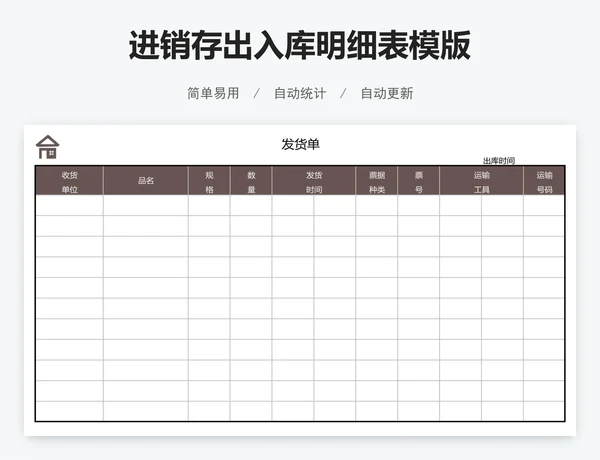Select the 规格 column header
Image resolution: width=600 pixels, height=460 pixels.
pyautogui.click(x=209, y=181)
